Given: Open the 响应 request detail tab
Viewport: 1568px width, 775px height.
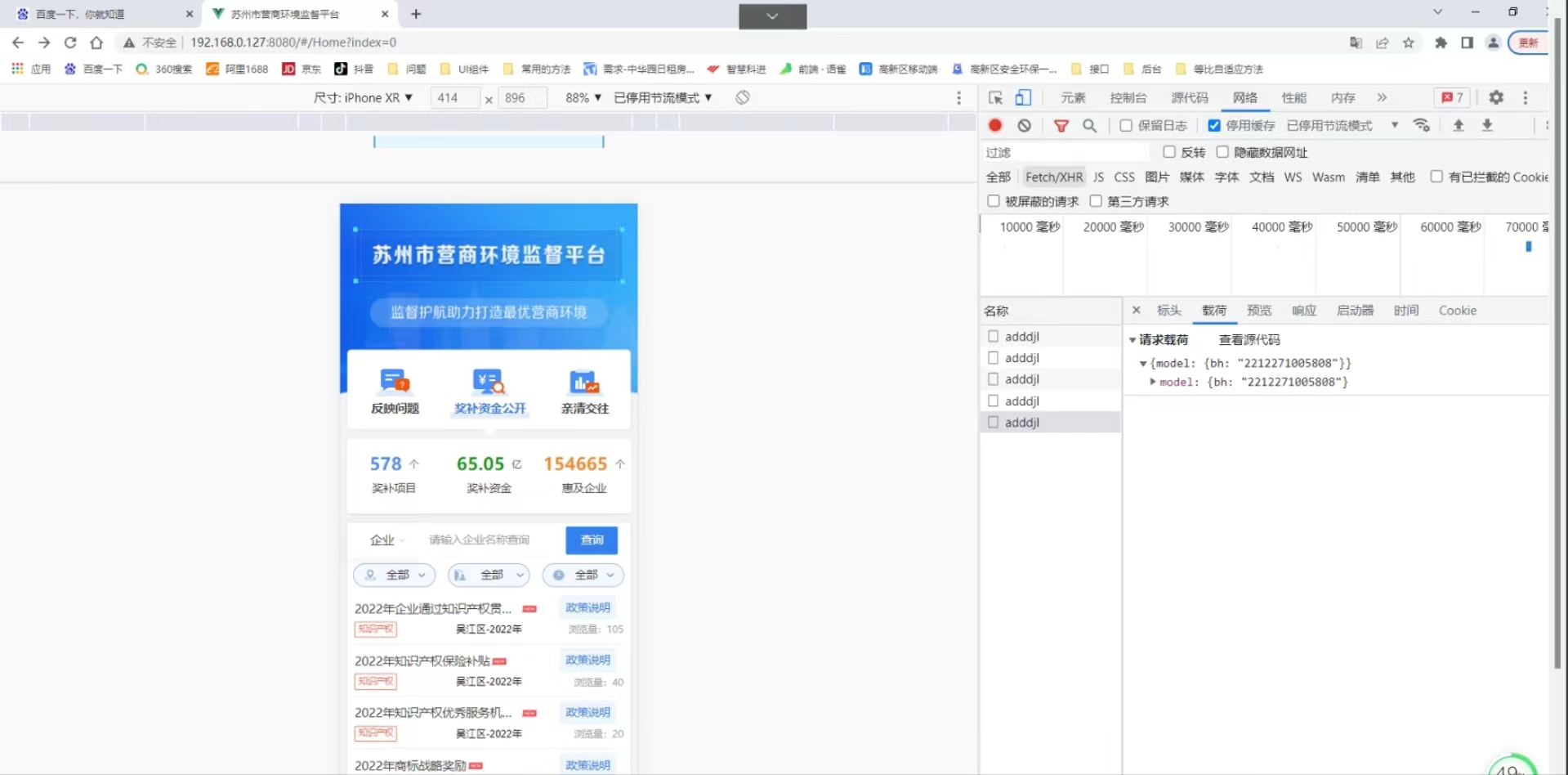Looking at the screenshot, I should tap(1304, 311).
